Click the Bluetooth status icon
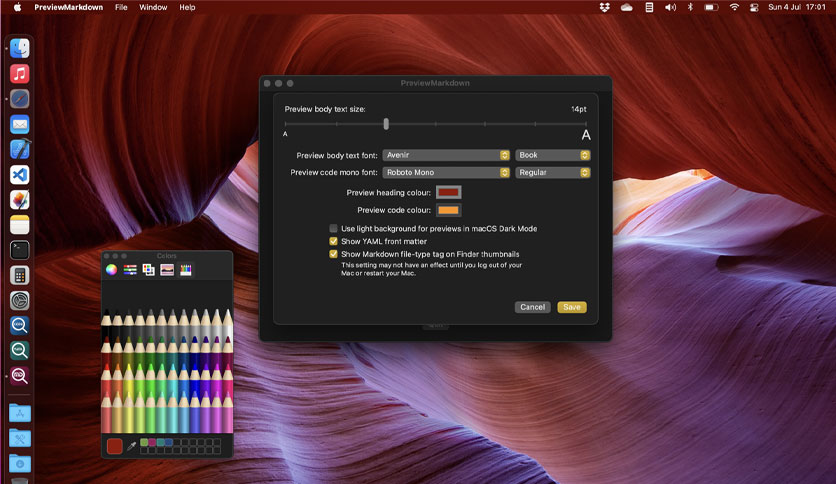This screenshot has height=484, width=836. [x=690, y=7]
